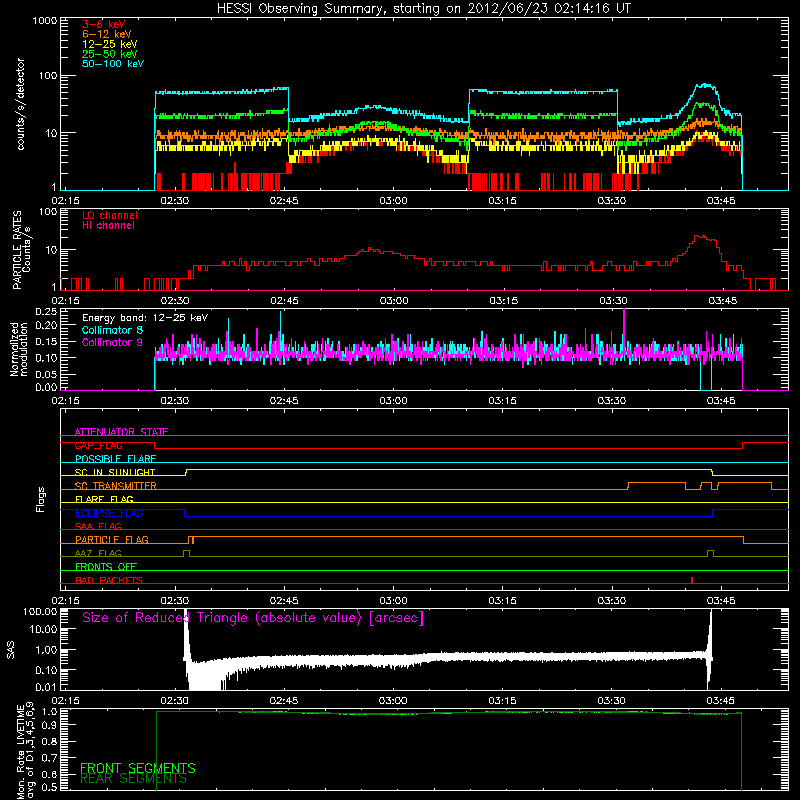This screenshot has height=800, width=800.
Task: Click the AAZ_FLAG label
Action: [98, 554]
